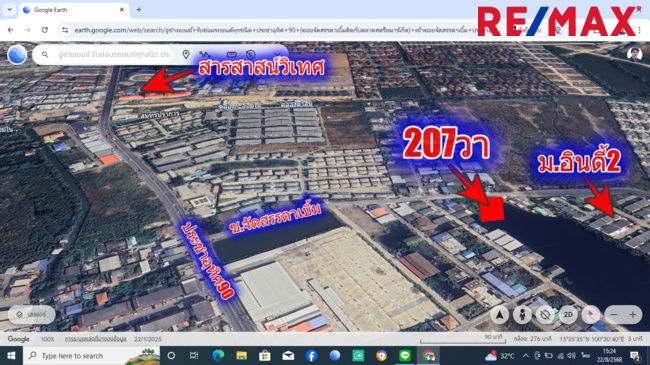Click the camera altitude 276 readout

click(x=533, y=339)
